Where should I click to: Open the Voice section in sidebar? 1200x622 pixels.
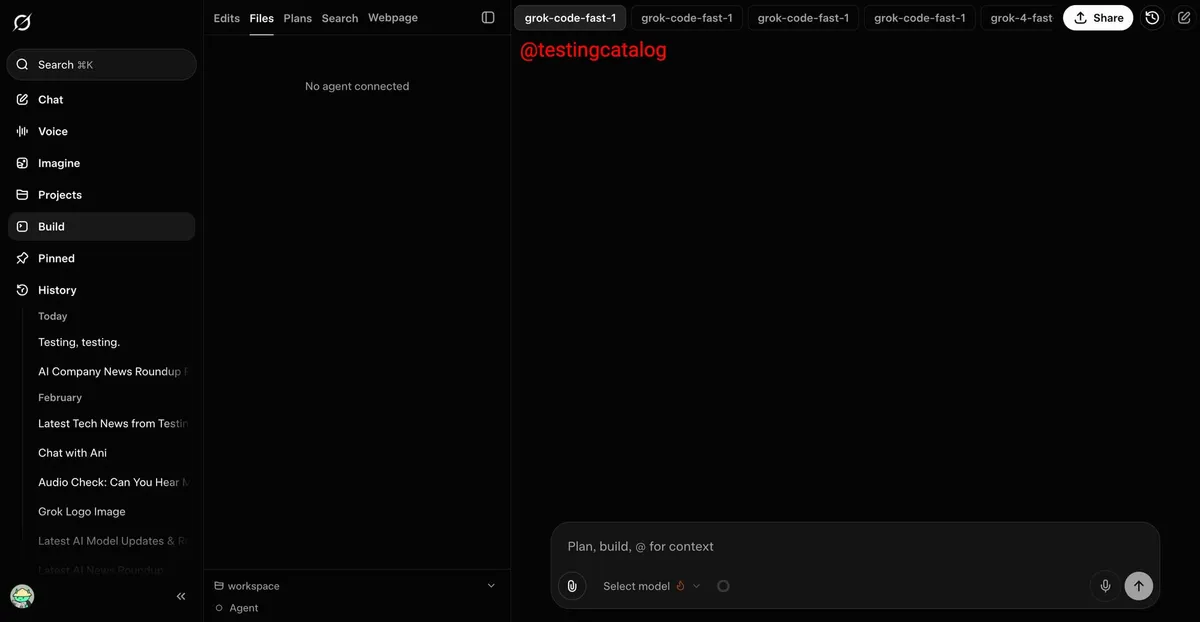click(53, 130)
